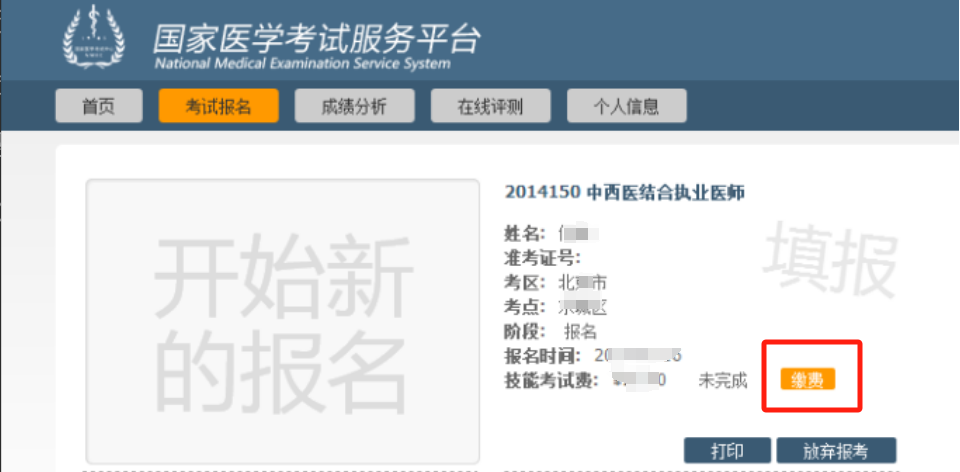Click the 2014150 中西医结合执业医师 exam title
The width and height of the screenshot is (960, 472).
625,192
